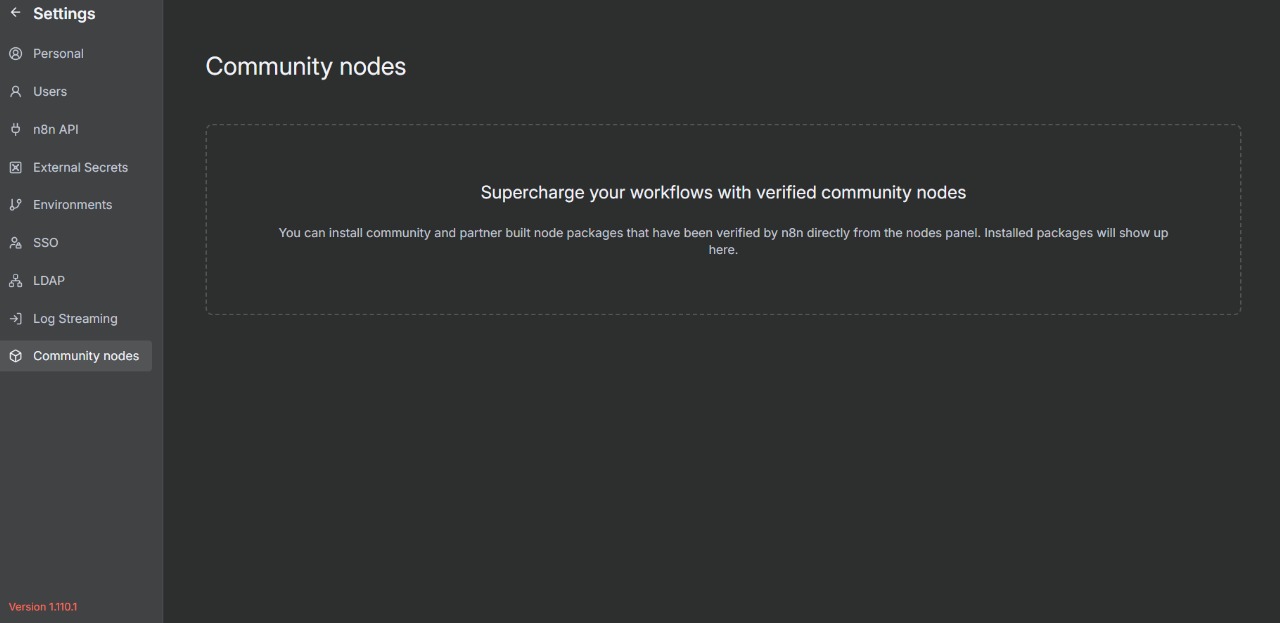Switch to the External Secrets page
The width and height of the screenshot is (1280, 623).
click(81, 167)
